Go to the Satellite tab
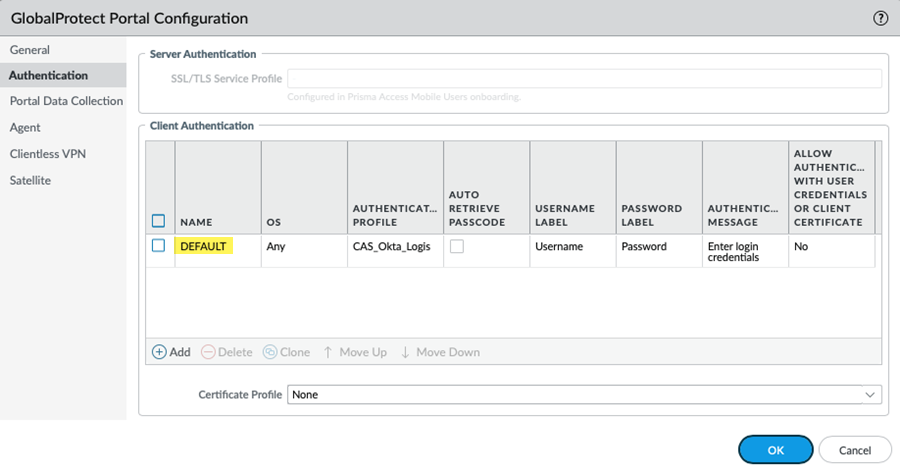The height and width of the screenshot is (474, 900). (30, 180)
